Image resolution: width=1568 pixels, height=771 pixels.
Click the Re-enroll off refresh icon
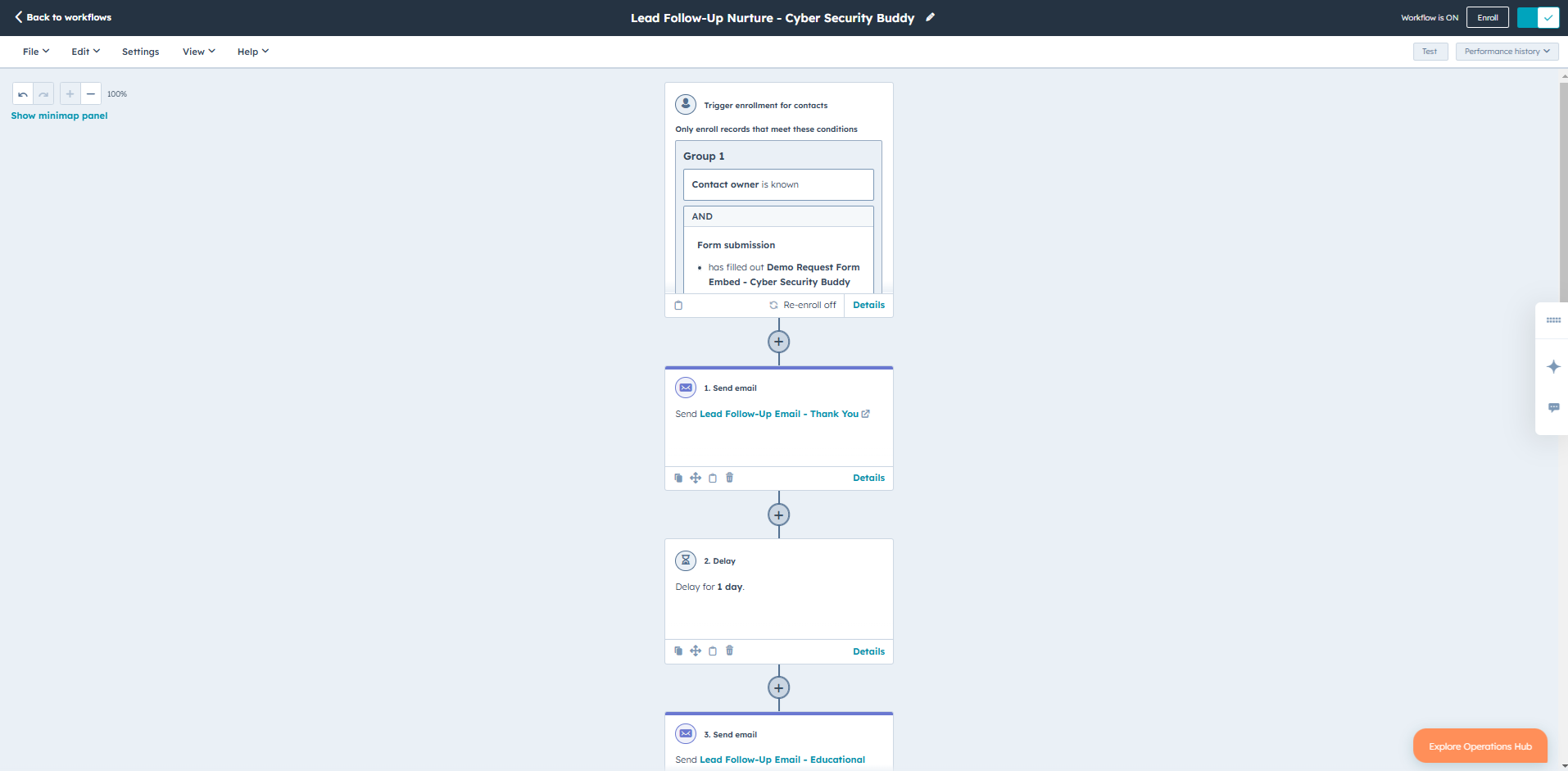pyautogui.click(x=773, y=305)
